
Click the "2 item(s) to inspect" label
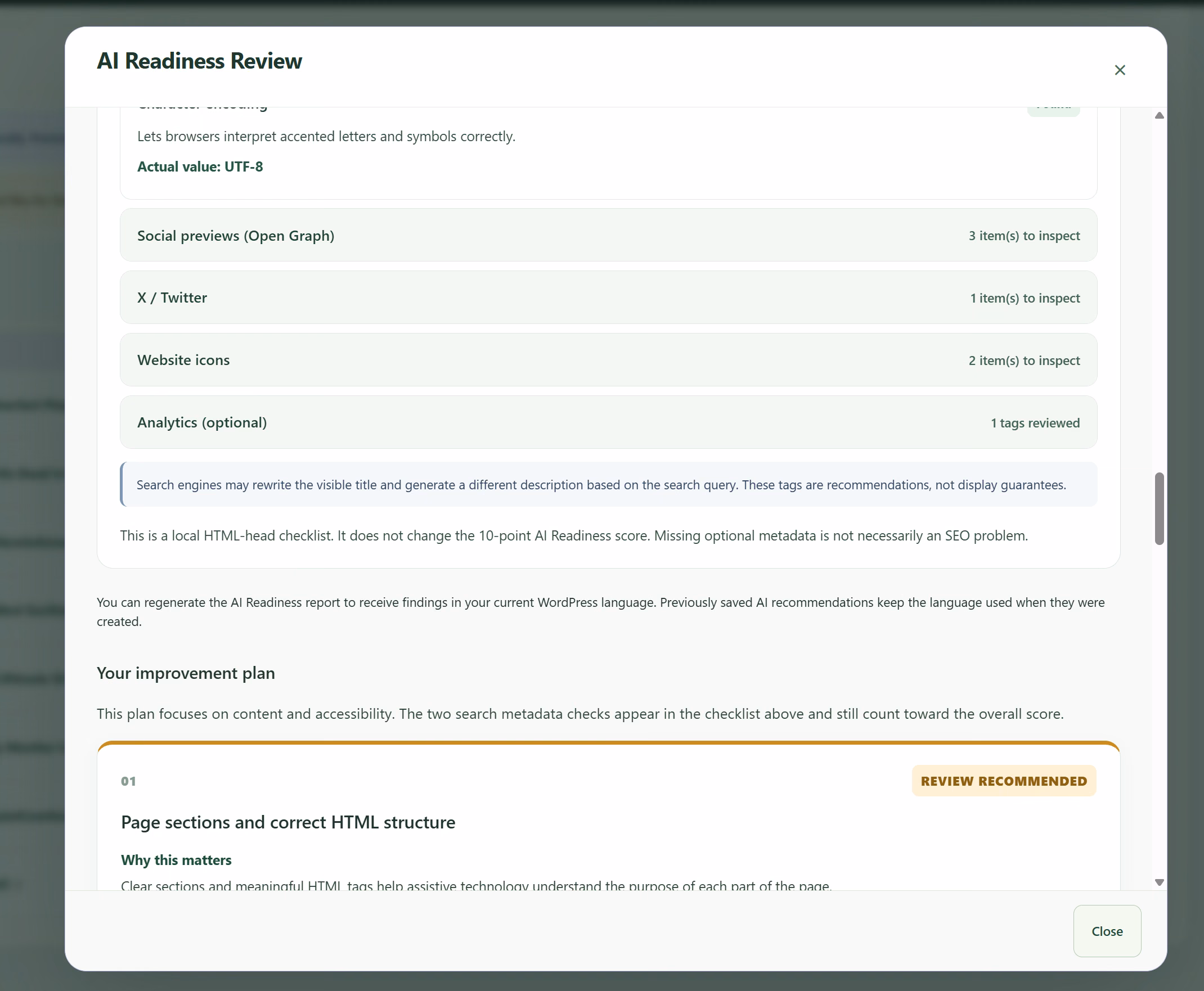point(1024,361)
